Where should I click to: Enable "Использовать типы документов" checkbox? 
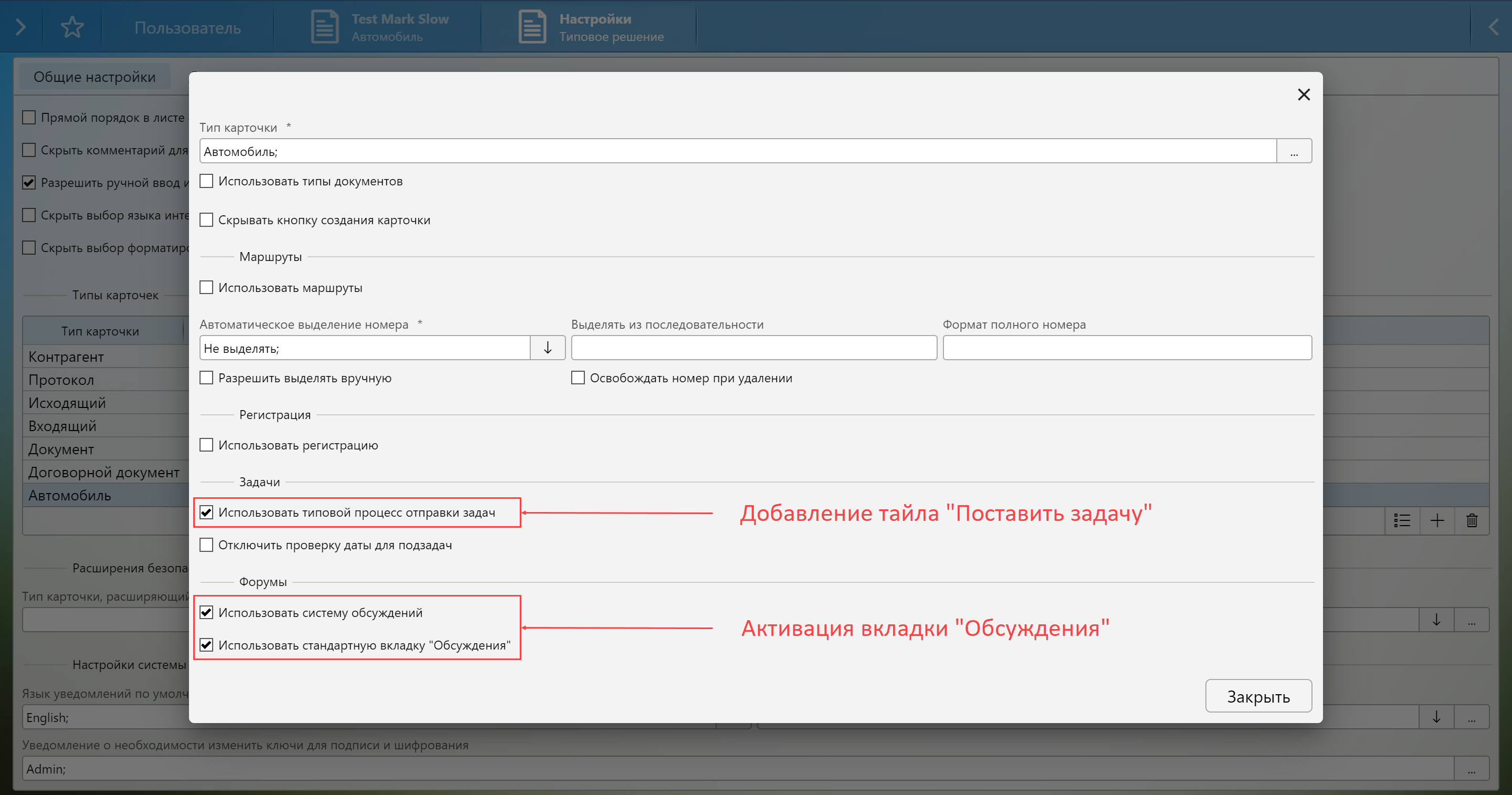coord(207,181)
